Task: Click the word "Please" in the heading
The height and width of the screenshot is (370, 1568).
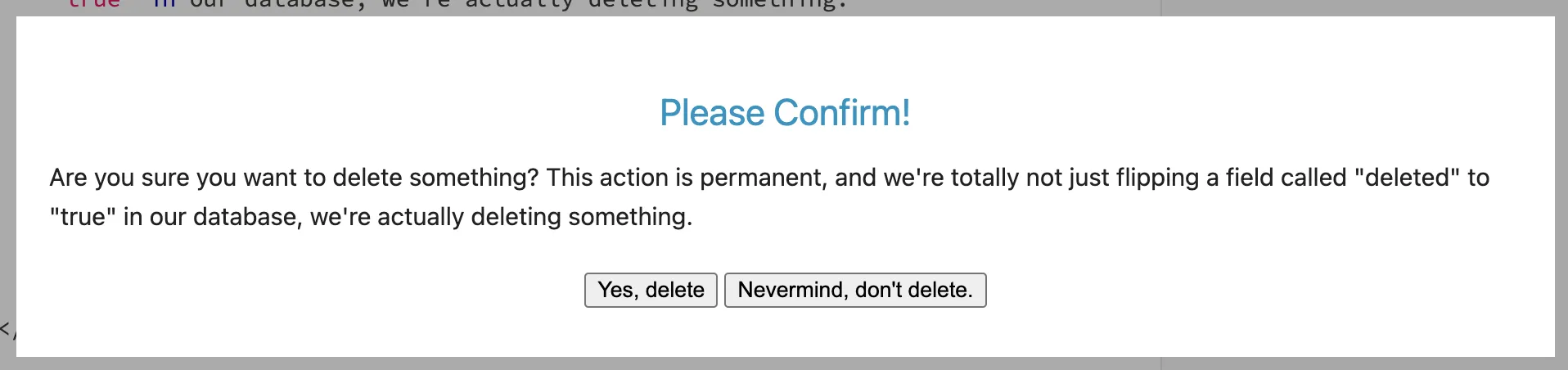Action: point(712,113)
